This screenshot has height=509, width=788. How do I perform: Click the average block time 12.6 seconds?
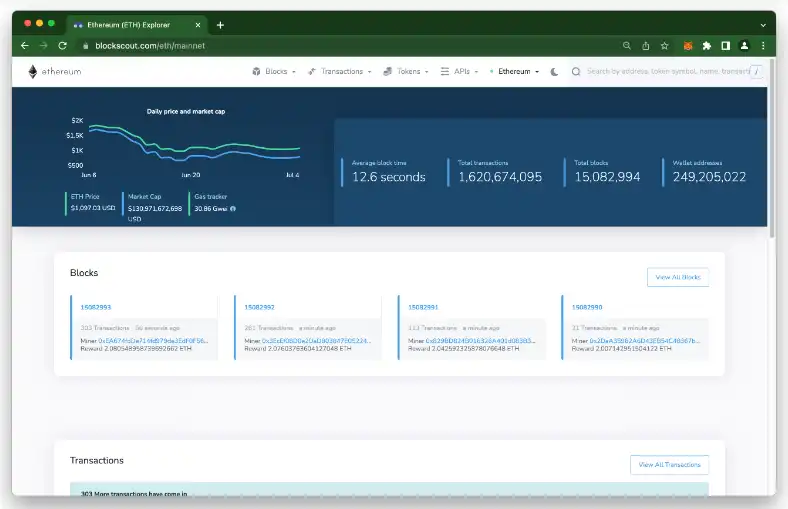coord(388,177)
